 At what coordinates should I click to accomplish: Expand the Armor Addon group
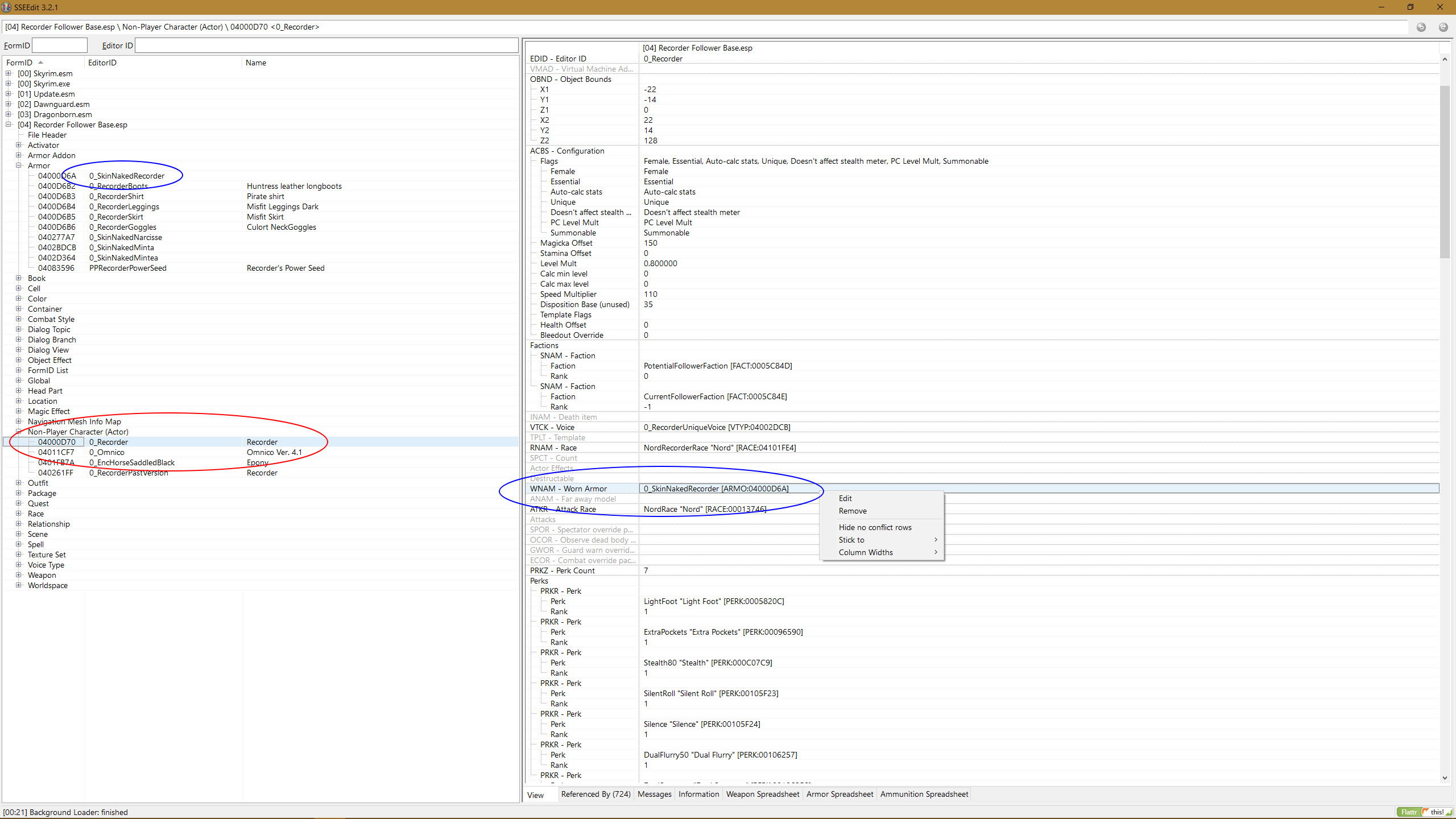pos(19,155)
